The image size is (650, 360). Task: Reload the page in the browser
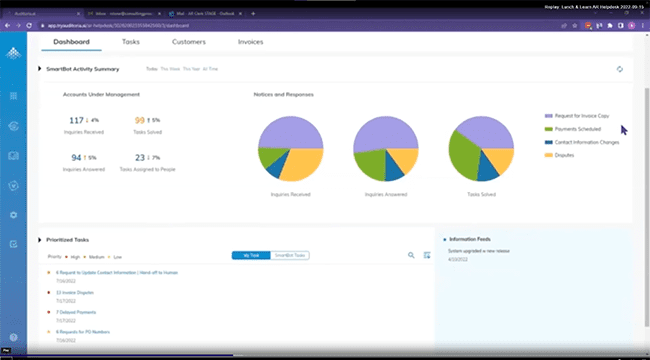click(29, 25)
